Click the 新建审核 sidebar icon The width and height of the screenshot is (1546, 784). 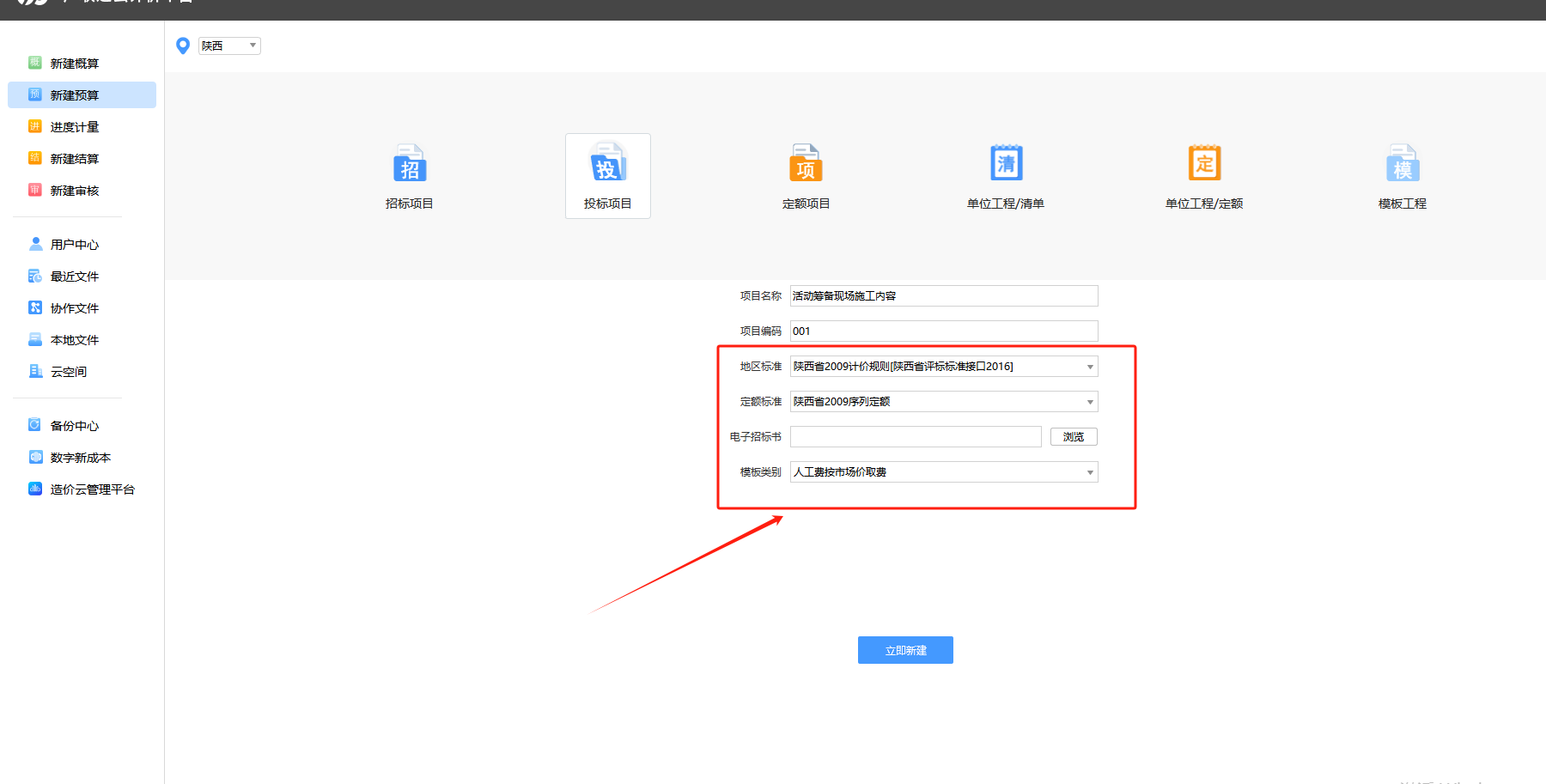35,190
